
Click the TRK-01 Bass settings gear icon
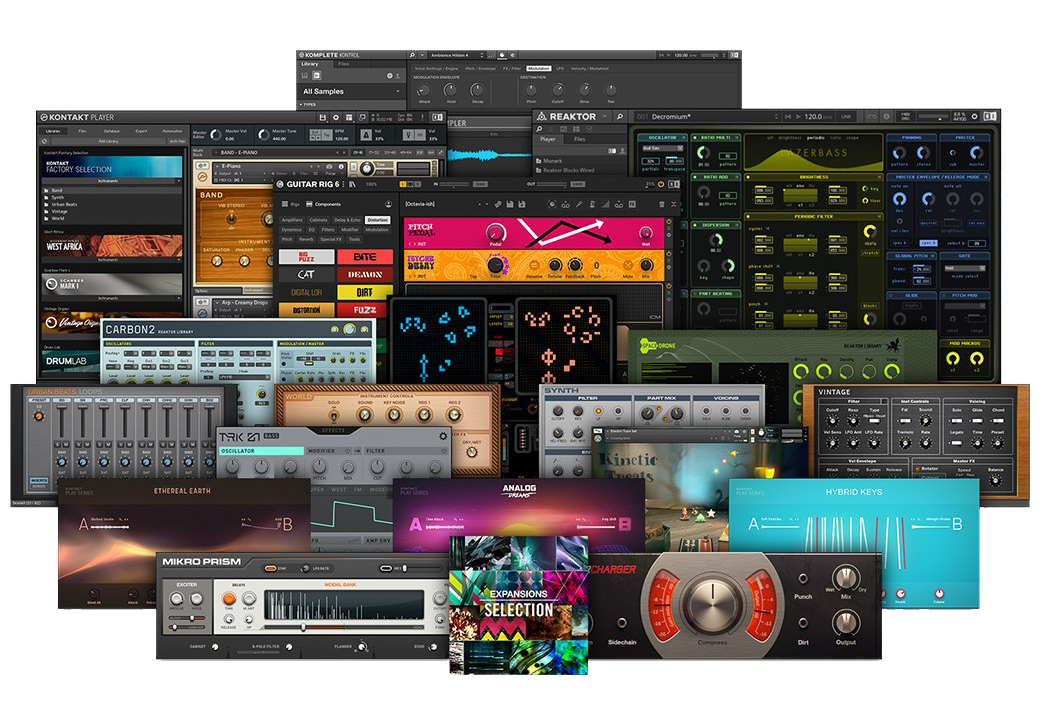pyautogui.click(x=444, y=436)
